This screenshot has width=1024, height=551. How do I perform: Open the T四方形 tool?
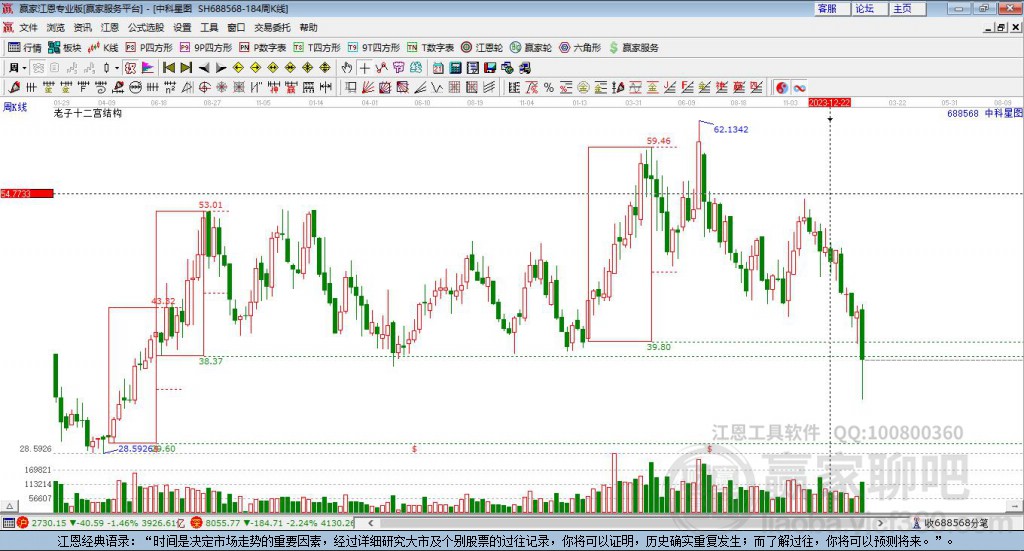pyautogui.click(x=317, y=48)
